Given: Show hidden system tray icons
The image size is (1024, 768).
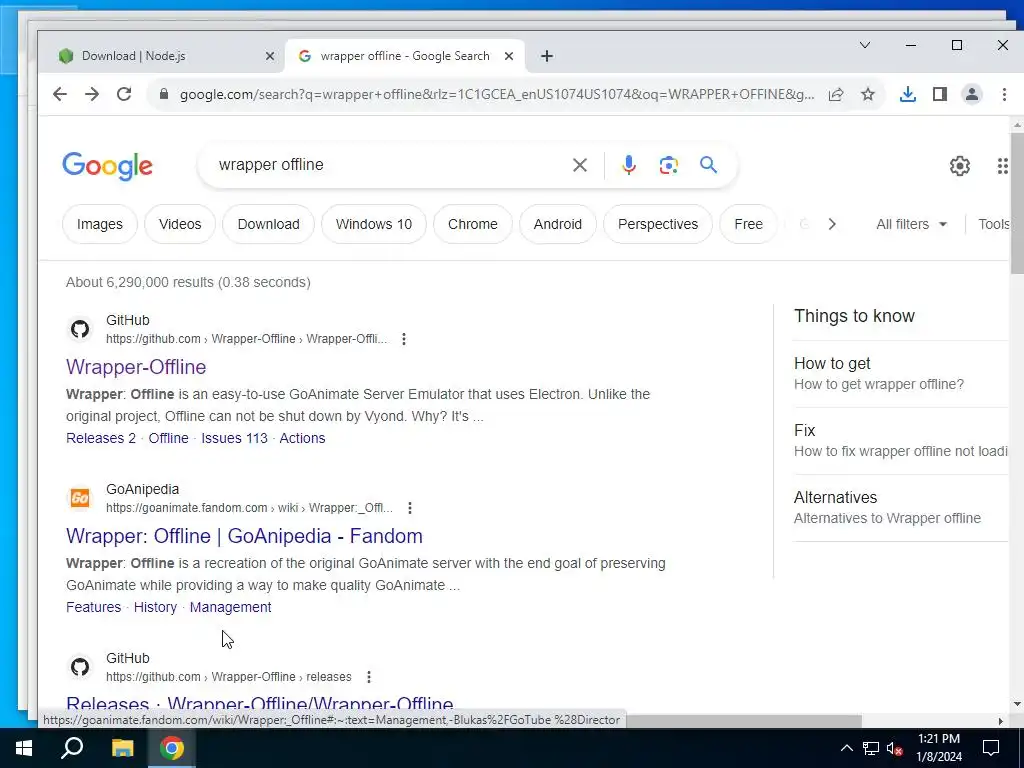Looking at the screenshot, I should 846,748.
